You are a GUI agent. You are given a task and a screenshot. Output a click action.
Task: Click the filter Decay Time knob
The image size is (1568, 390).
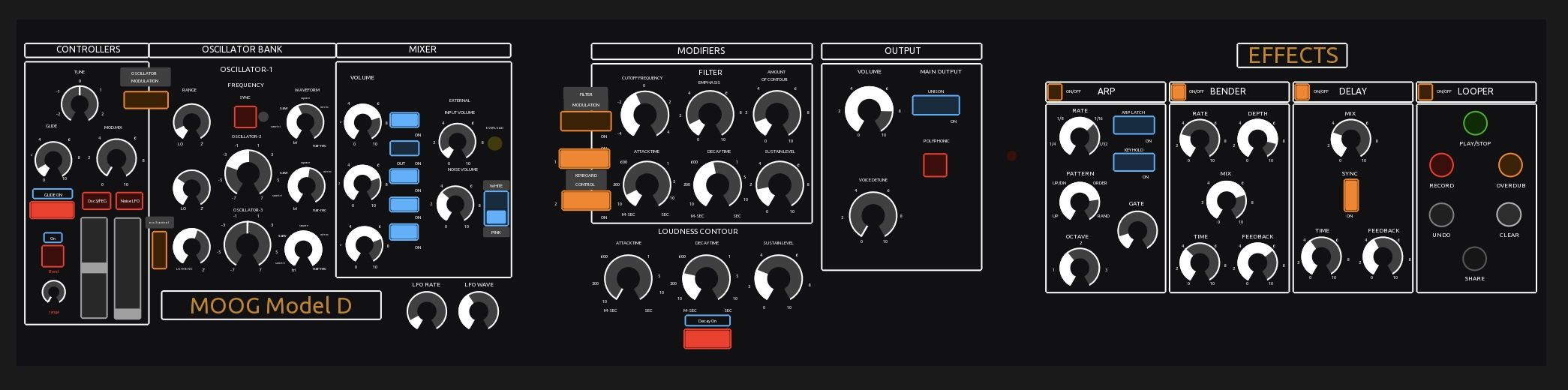717,183
